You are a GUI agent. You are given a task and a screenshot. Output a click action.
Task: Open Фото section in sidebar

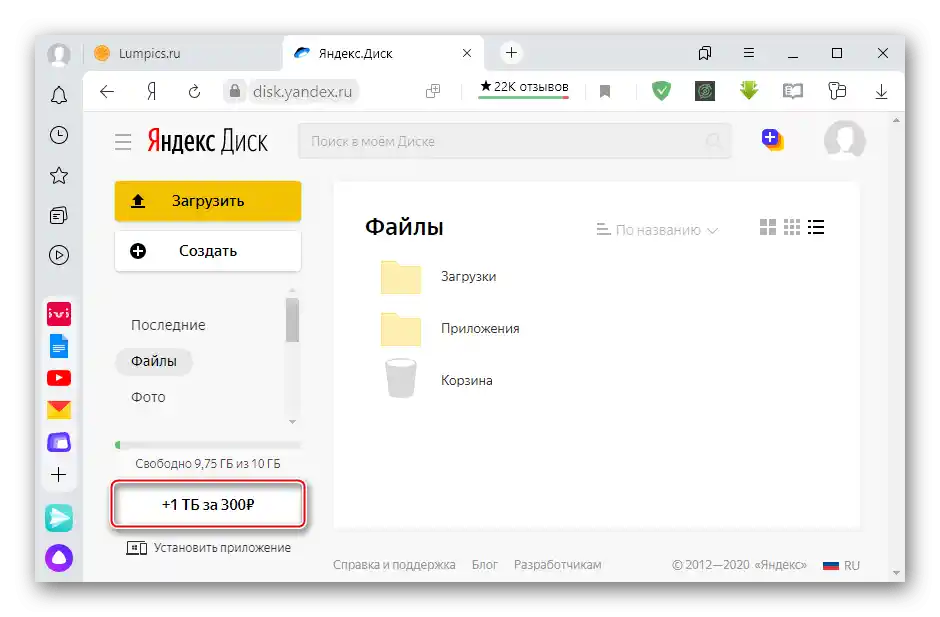click(x=148, y=397)
